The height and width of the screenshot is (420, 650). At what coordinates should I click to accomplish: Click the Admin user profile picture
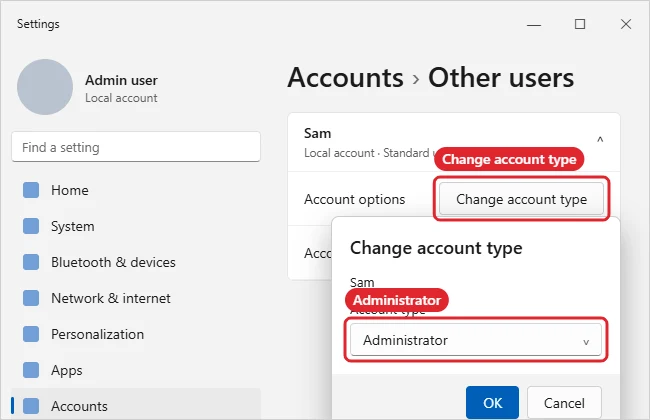click(45, 87)
